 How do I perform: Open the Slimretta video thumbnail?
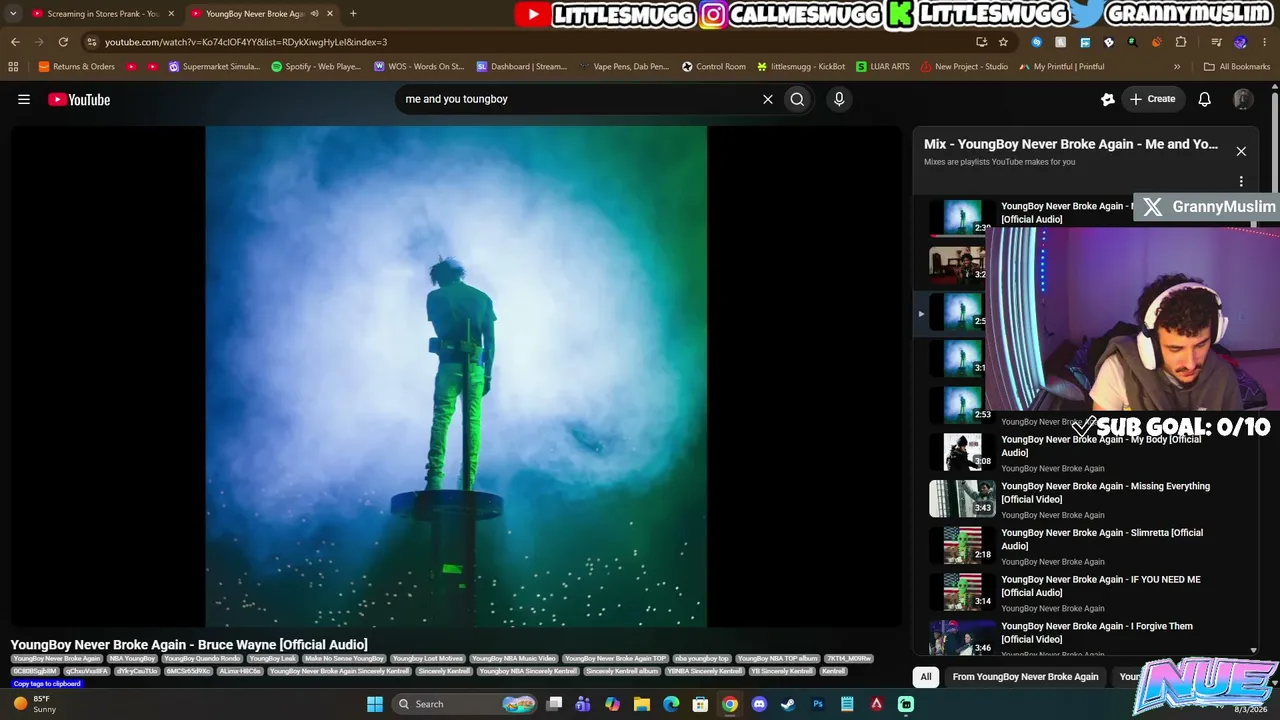click(962, 546)
